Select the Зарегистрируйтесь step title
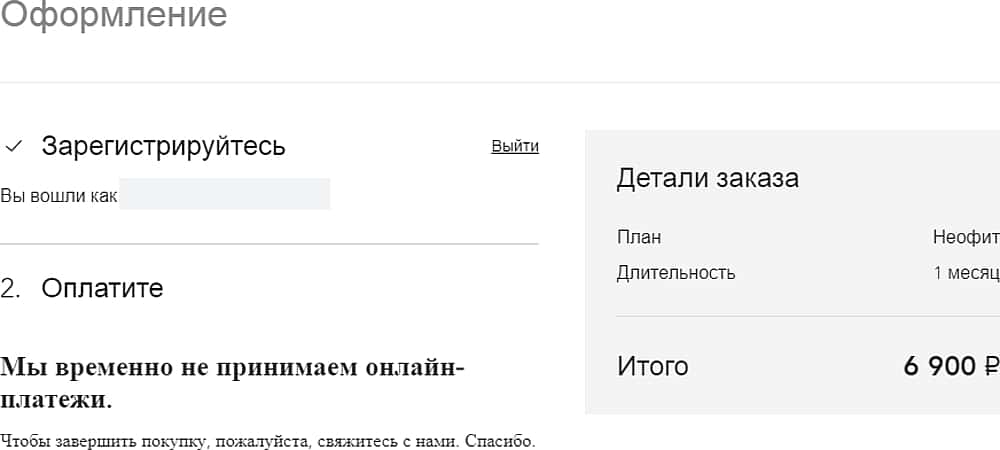This screenshot has height=450, width=1000. click(x=163, y=146)
